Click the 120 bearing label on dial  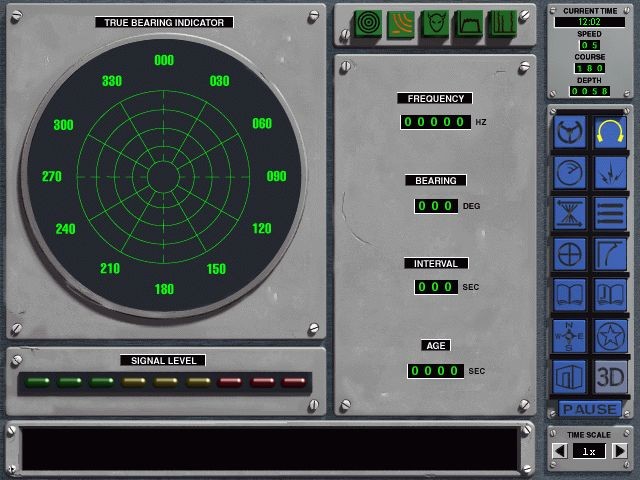pos(262,228)
